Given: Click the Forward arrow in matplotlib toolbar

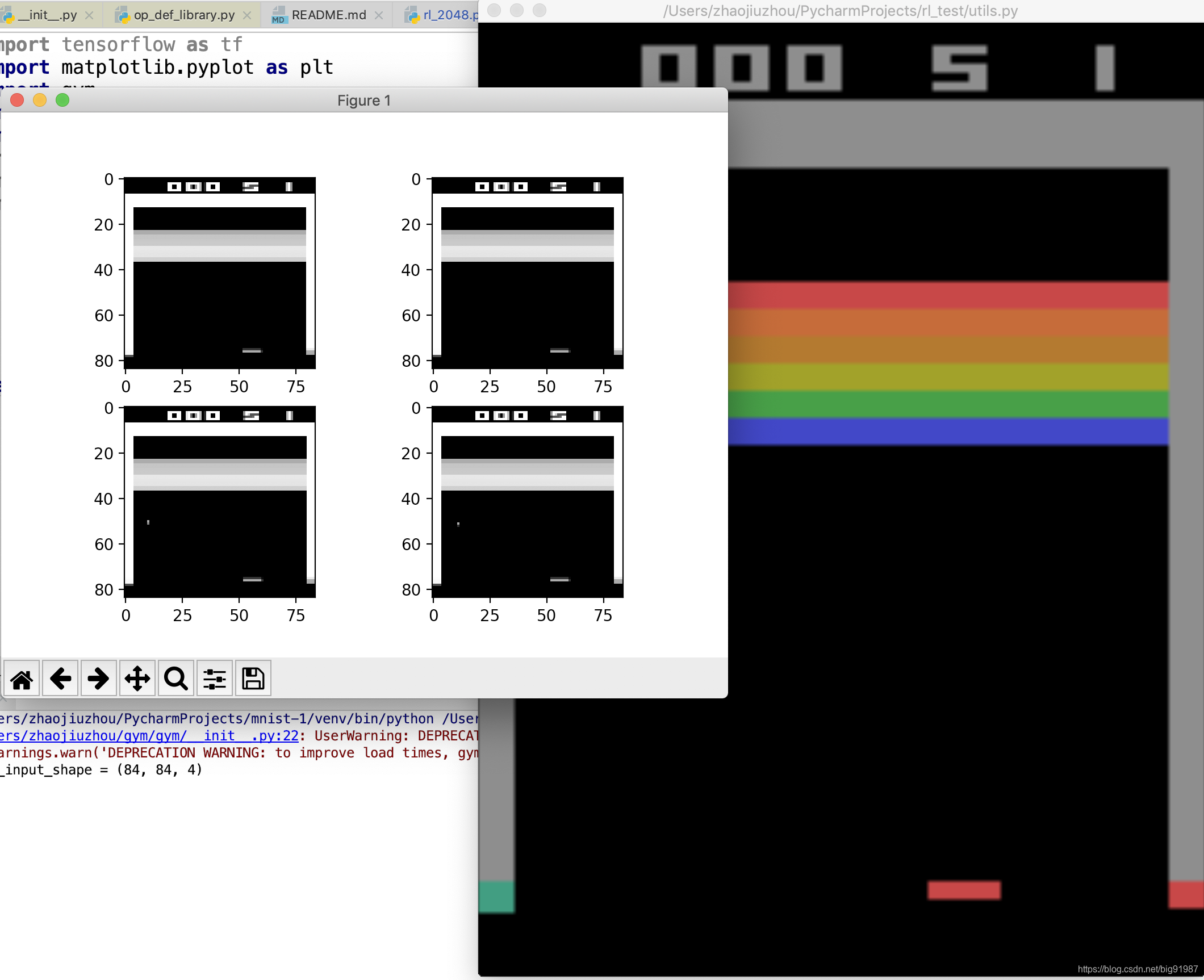Looking at the screenshot, I should [99, 679].
